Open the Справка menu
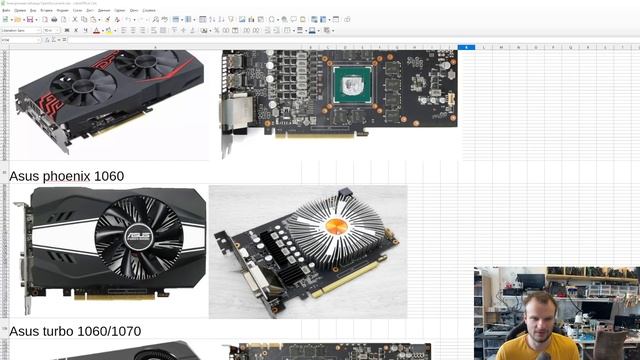Image resolution: width=640 pixels, height=360 pixels. coord(149,10)
